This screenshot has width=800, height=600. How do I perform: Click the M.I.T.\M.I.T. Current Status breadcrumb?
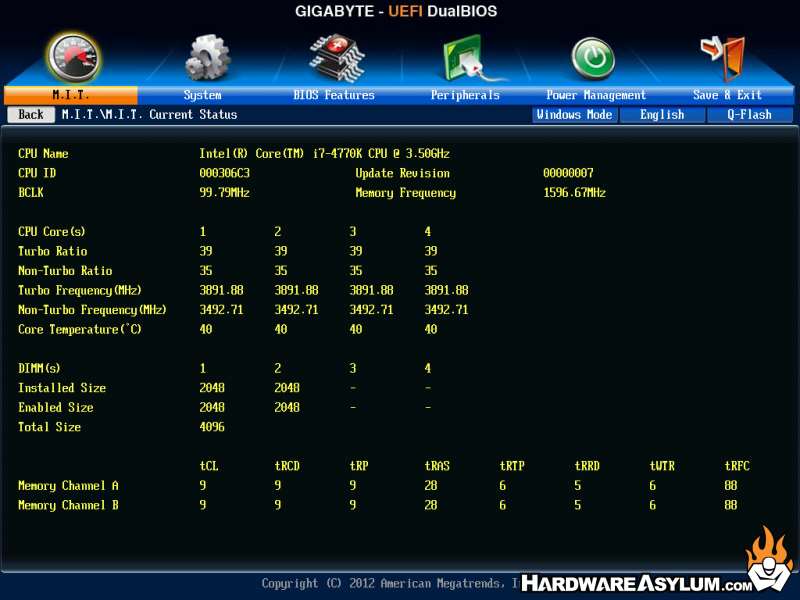tap(149, 115)
